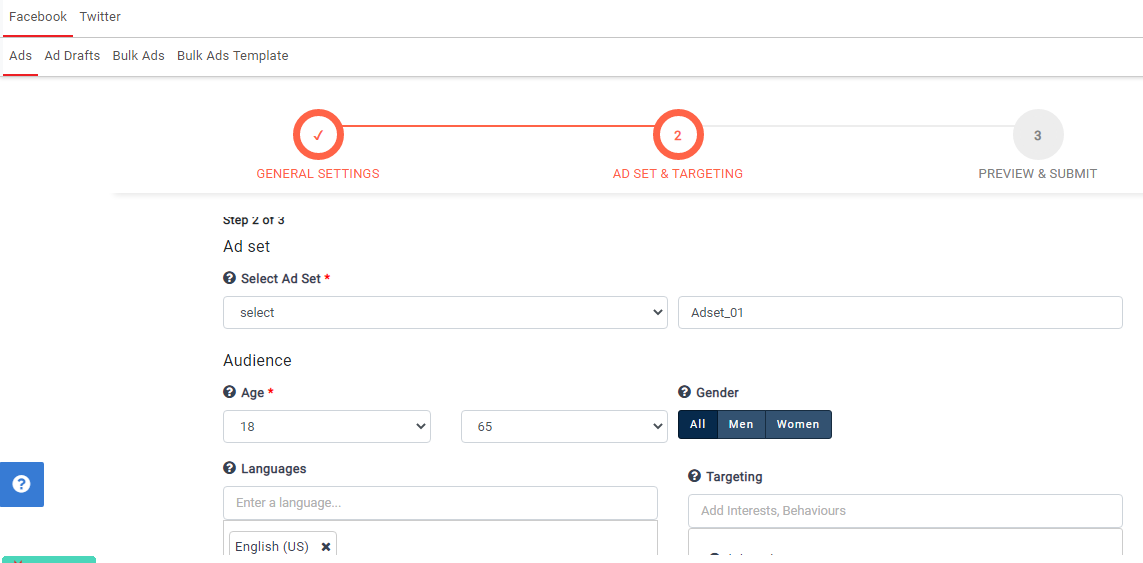Open the blue floating help widget
Image resolution: width=1143 pixels, height=563 pixels.
(x=21, y=484)
